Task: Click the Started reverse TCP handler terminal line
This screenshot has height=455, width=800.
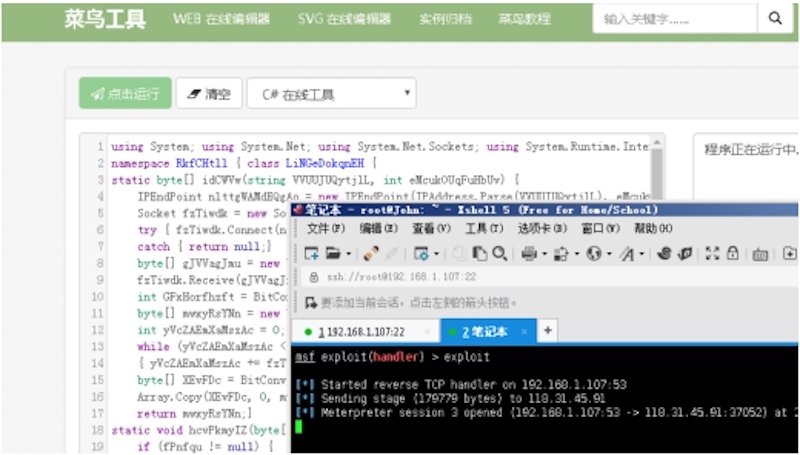Action: (x=461, y=385)
